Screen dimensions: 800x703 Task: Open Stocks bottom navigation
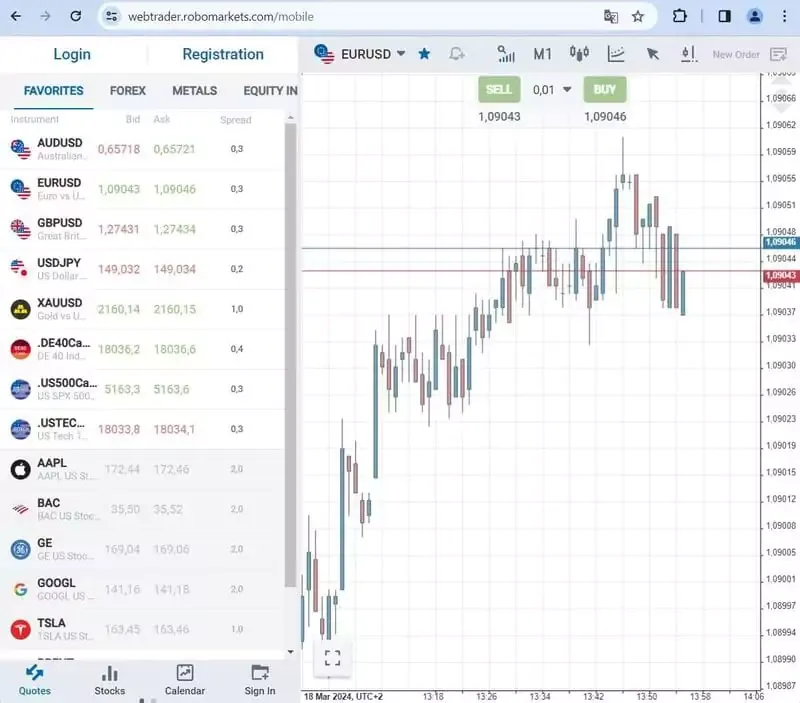110,680
